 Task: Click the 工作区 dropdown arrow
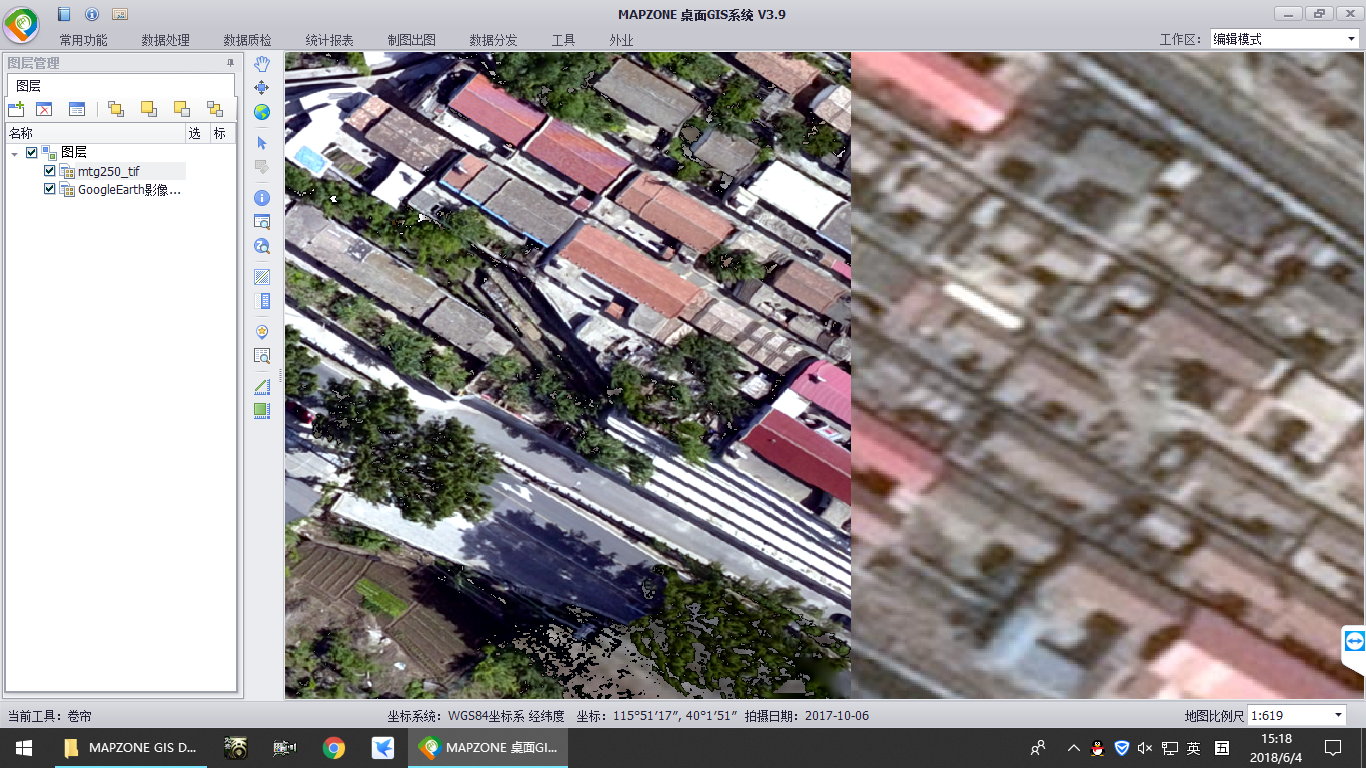(1350, 39)
